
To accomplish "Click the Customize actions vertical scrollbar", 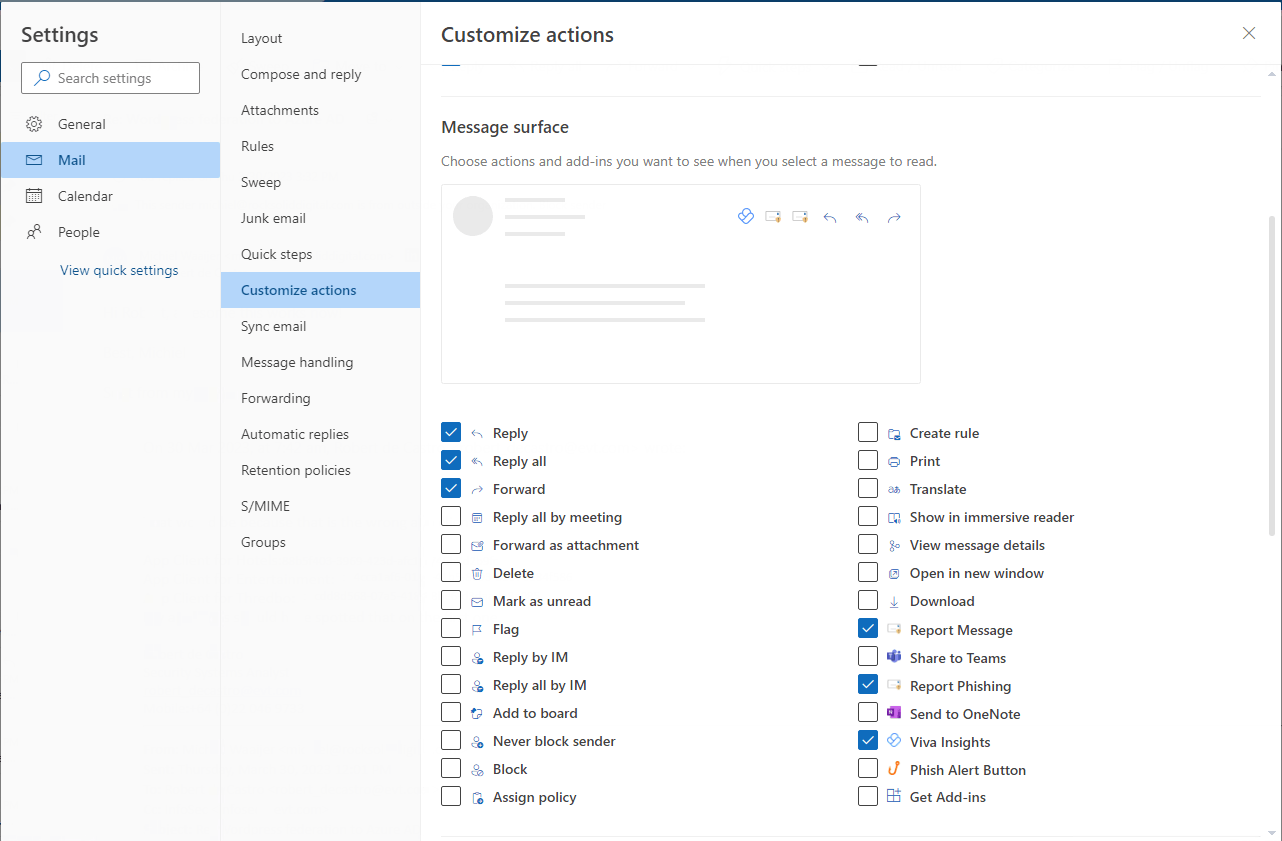I will coord(1272,375).
